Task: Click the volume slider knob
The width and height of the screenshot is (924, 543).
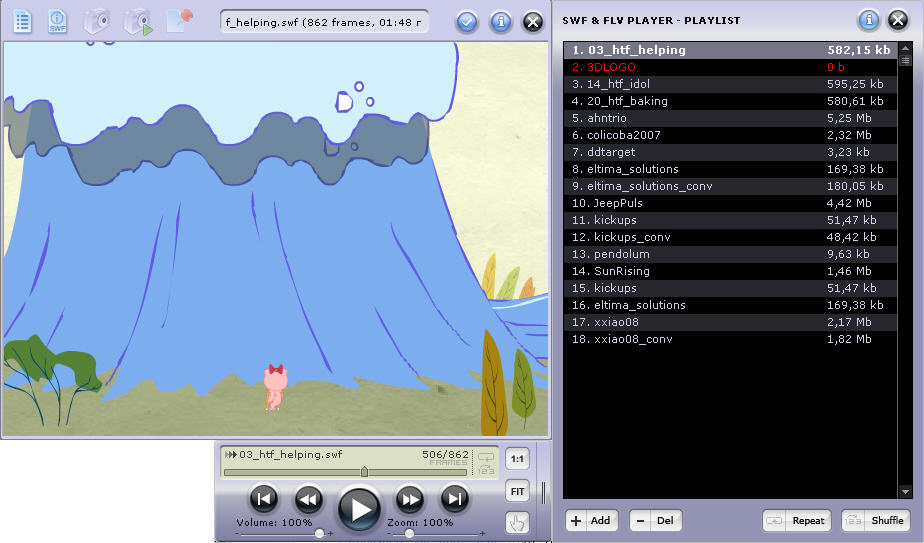Action: 319,534
